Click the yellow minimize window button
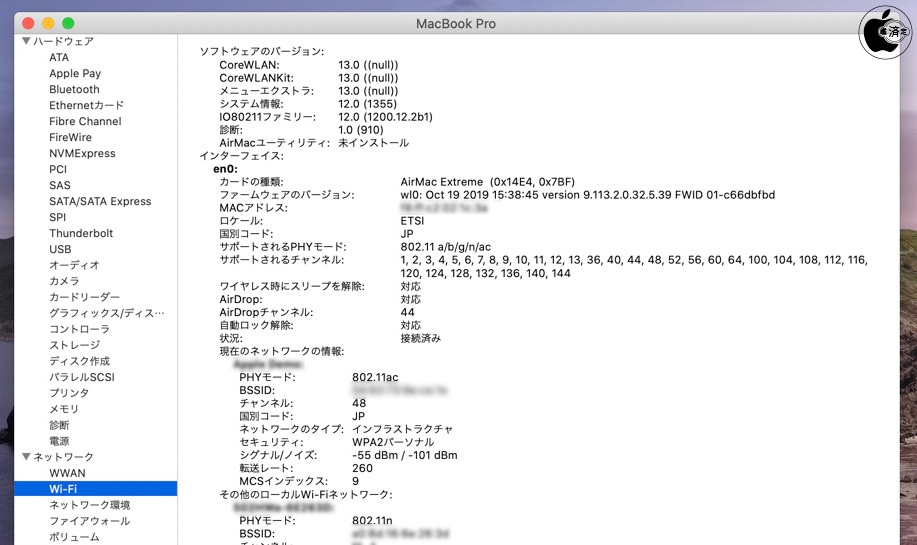The image size is (917, 545). (x=48, y=23)
